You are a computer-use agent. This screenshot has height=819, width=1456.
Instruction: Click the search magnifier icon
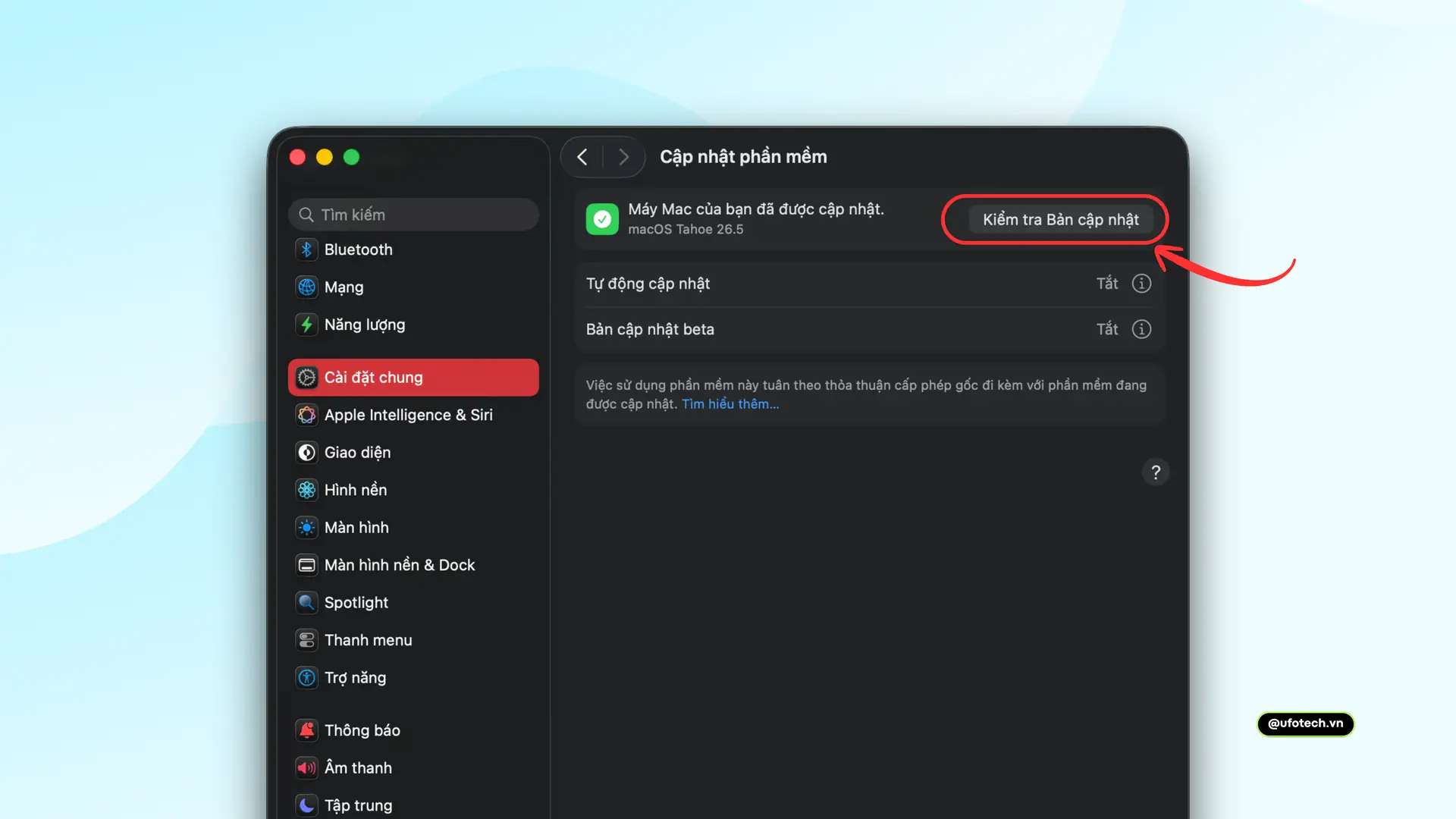[x=306, y=215]
